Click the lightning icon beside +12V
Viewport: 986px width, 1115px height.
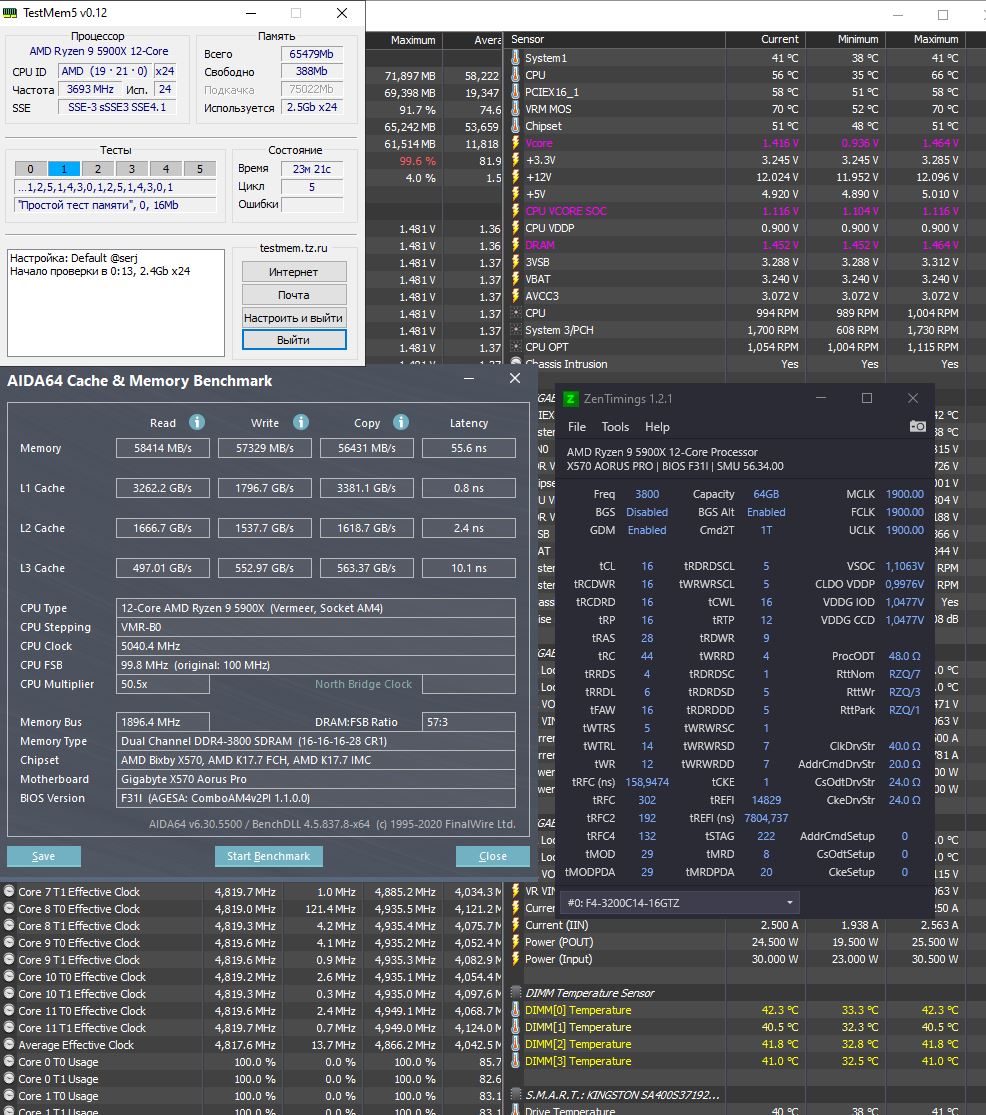pos(515,177)
